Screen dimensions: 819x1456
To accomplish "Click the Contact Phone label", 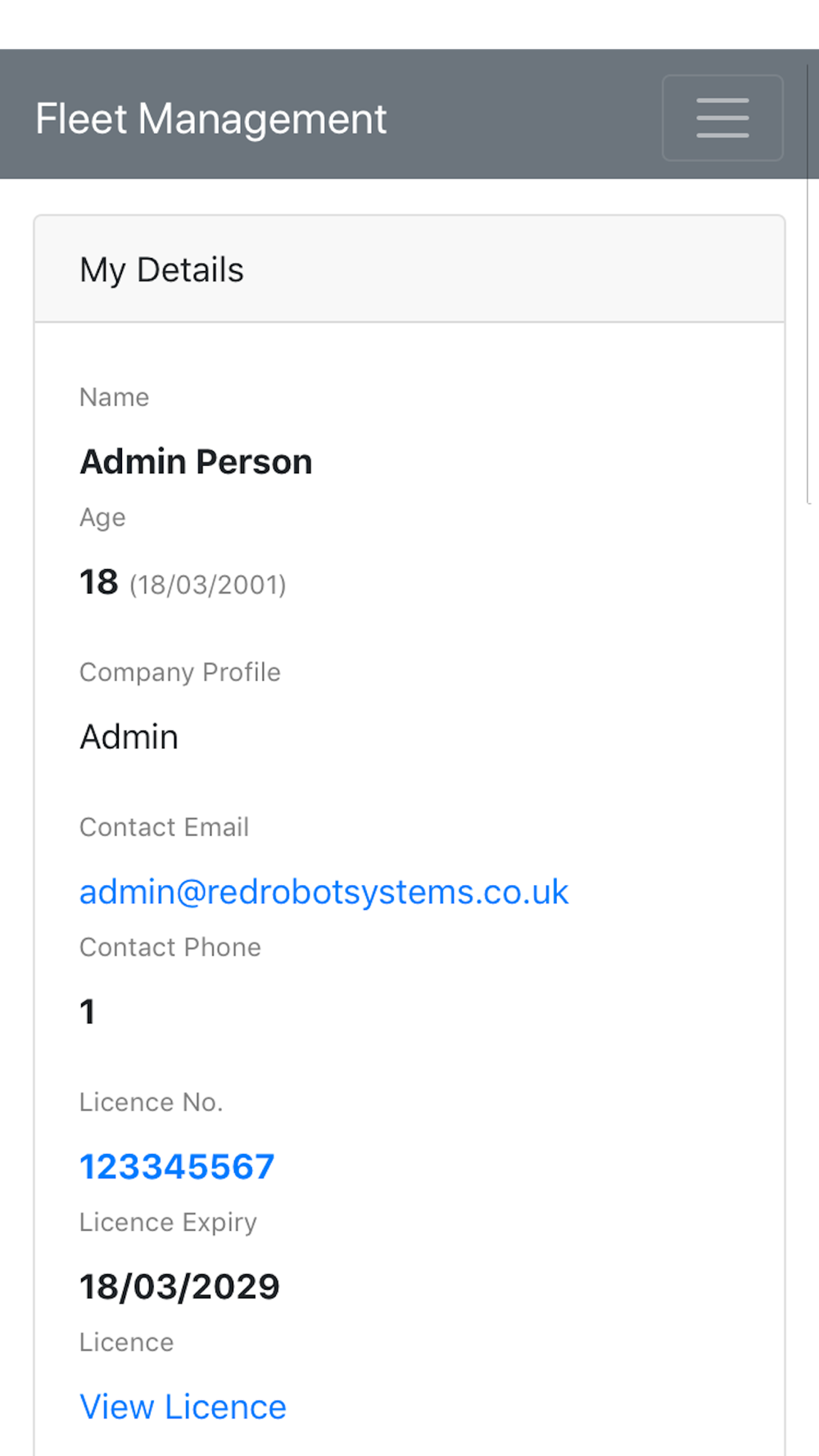I will (170, 947).
